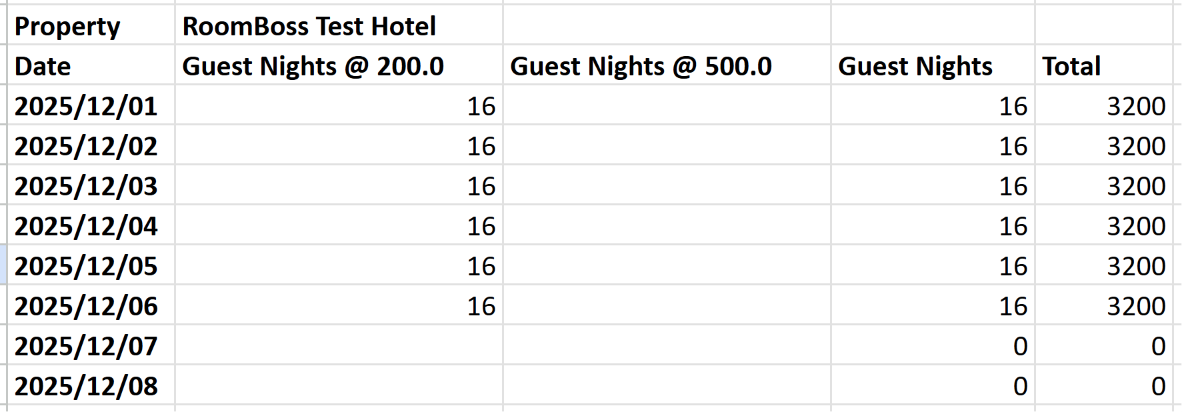Select the RoomBoss Test Hotel cell
1182x412 pixels.
(x=338, y=26)
